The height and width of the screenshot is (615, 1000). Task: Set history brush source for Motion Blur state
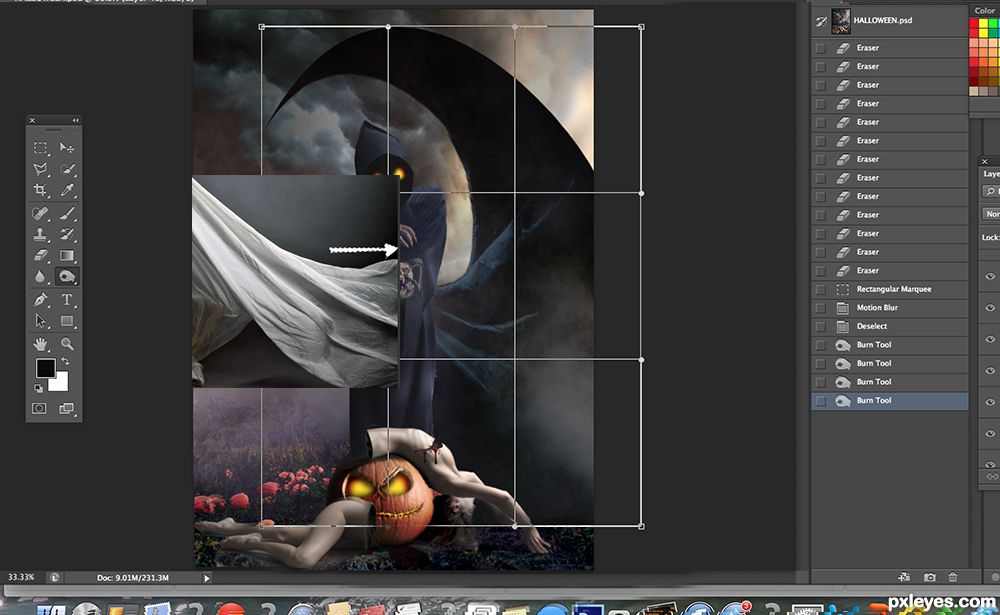tap(821, 308)
